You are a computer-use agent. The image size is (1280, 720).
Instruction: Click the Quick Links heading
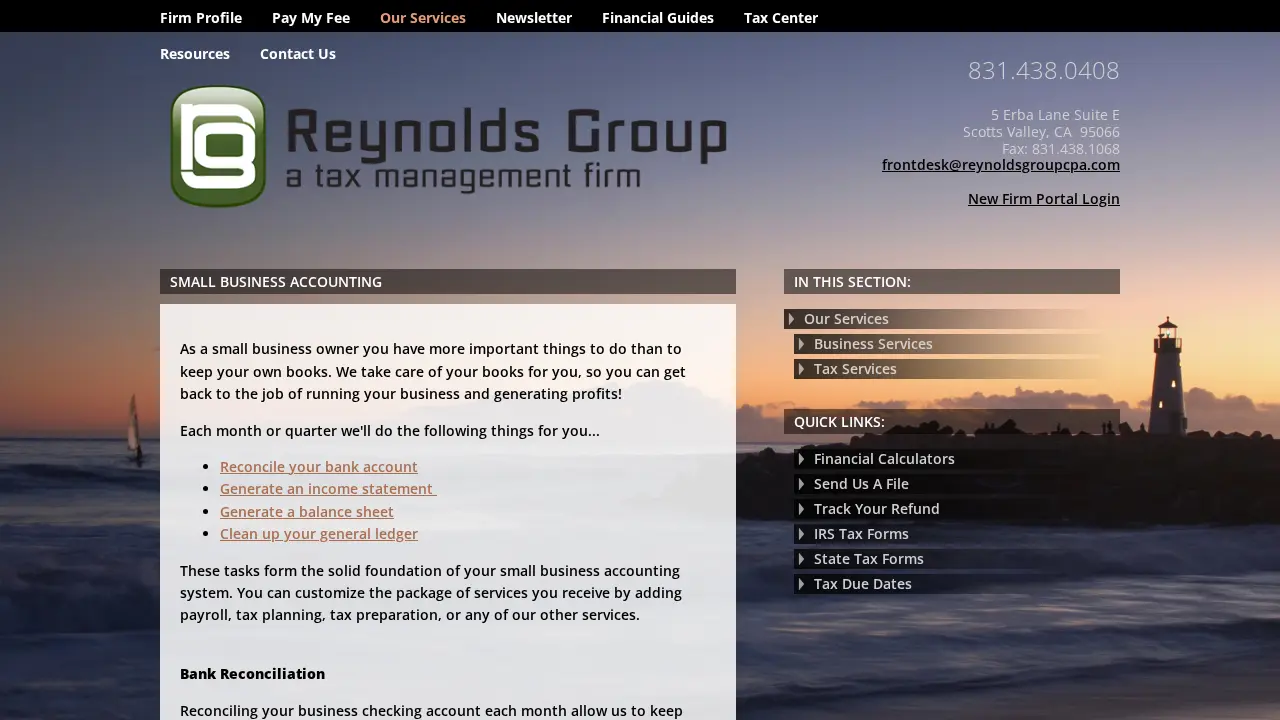coord(839,422)
